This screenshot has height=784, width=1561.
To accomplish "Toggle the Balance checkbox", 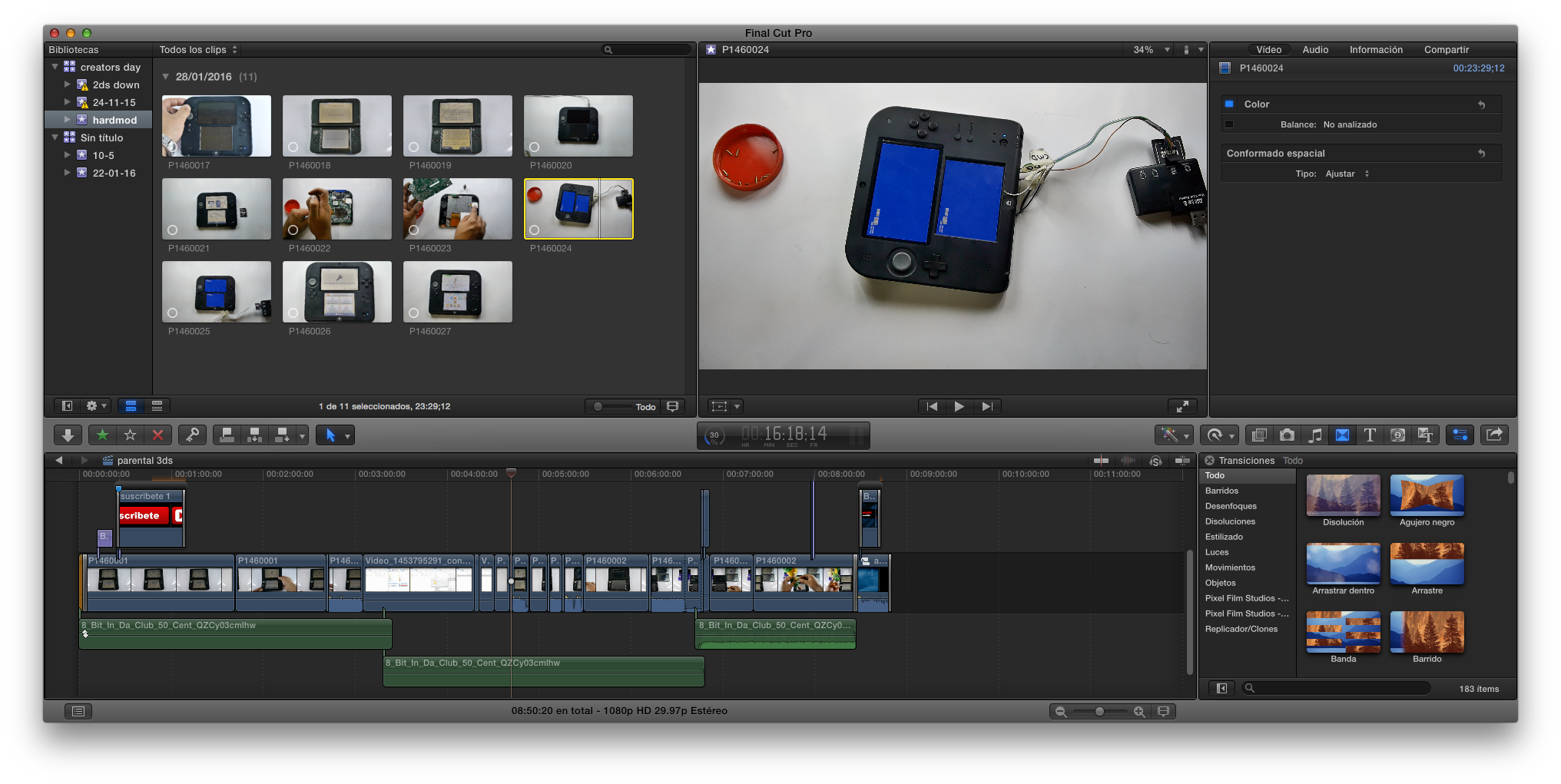I will click(1229, 124).
